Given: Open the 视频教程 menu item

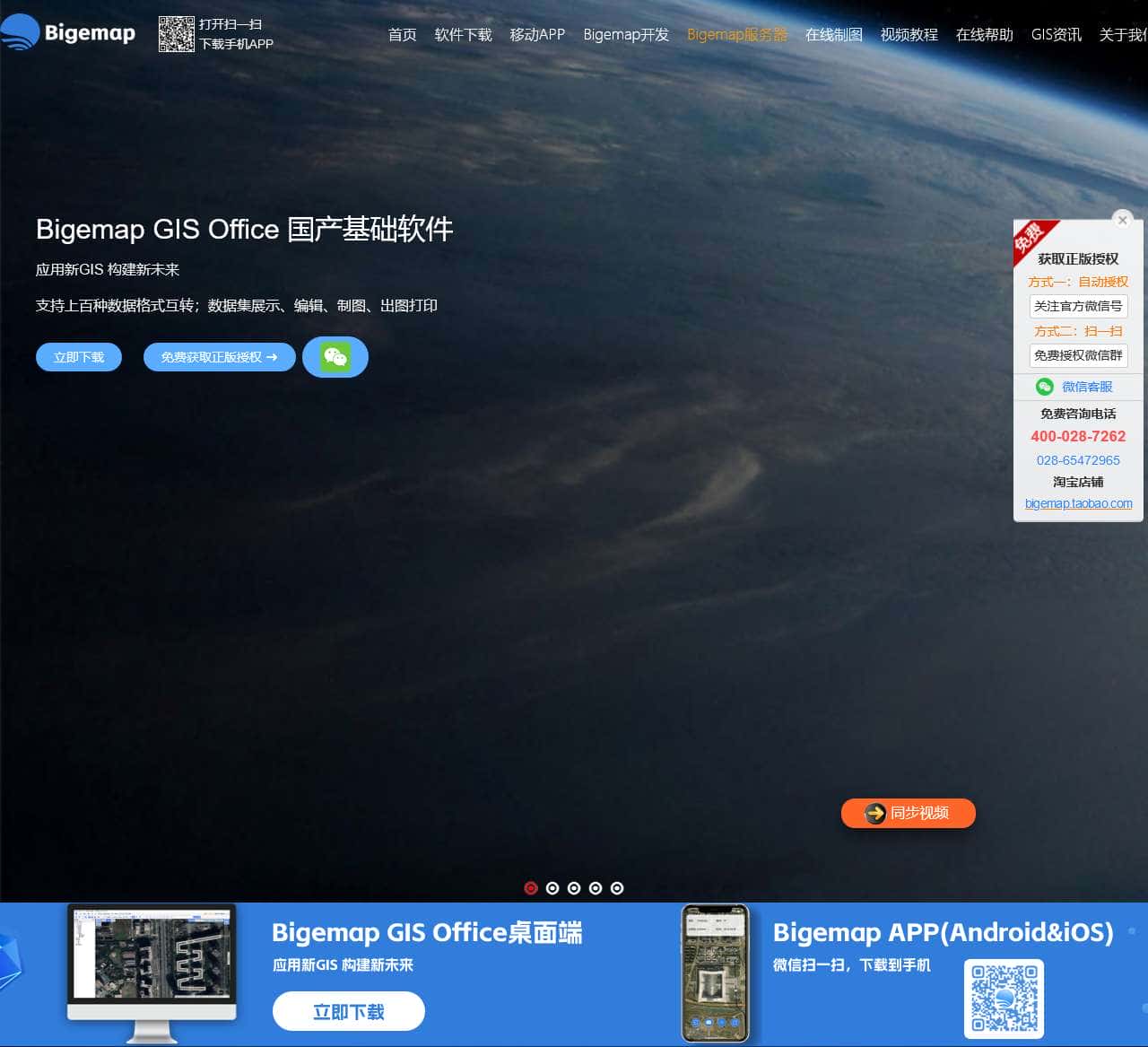Looking at the screenshot, I should pos(909,34).
